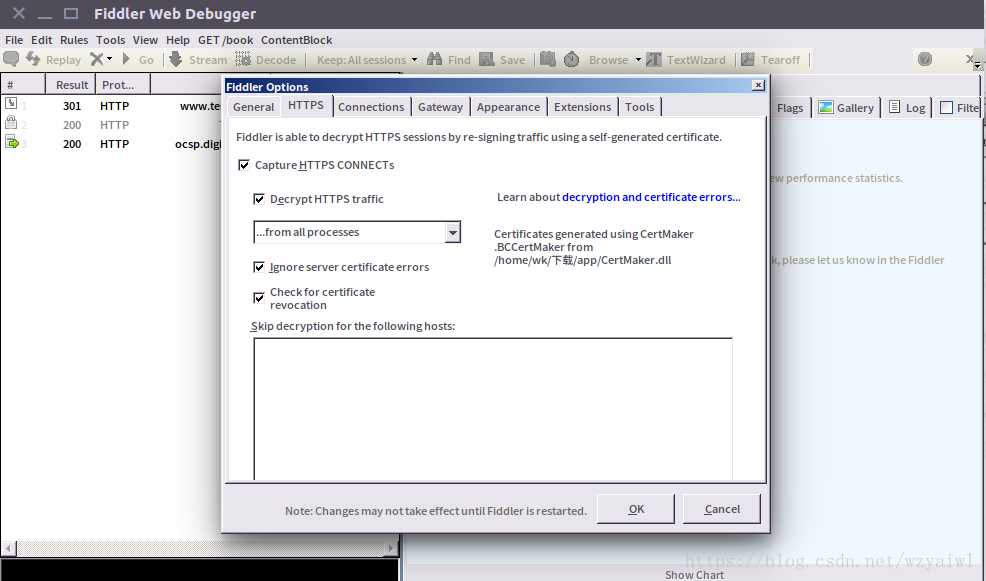Click Cancel in Fiddler Options

722,509
